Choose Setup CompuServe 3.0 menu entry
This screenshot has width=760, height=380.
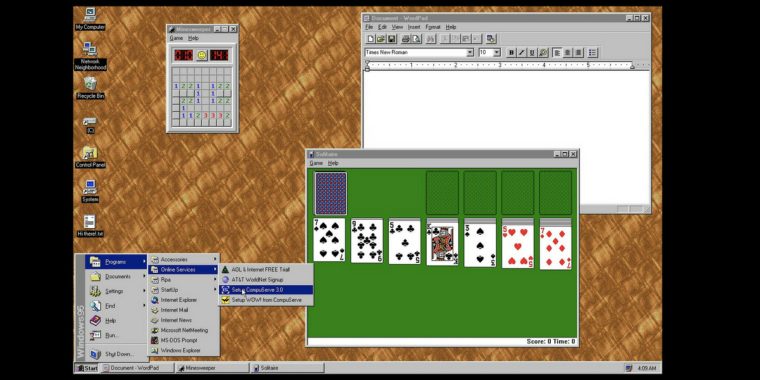266,290
